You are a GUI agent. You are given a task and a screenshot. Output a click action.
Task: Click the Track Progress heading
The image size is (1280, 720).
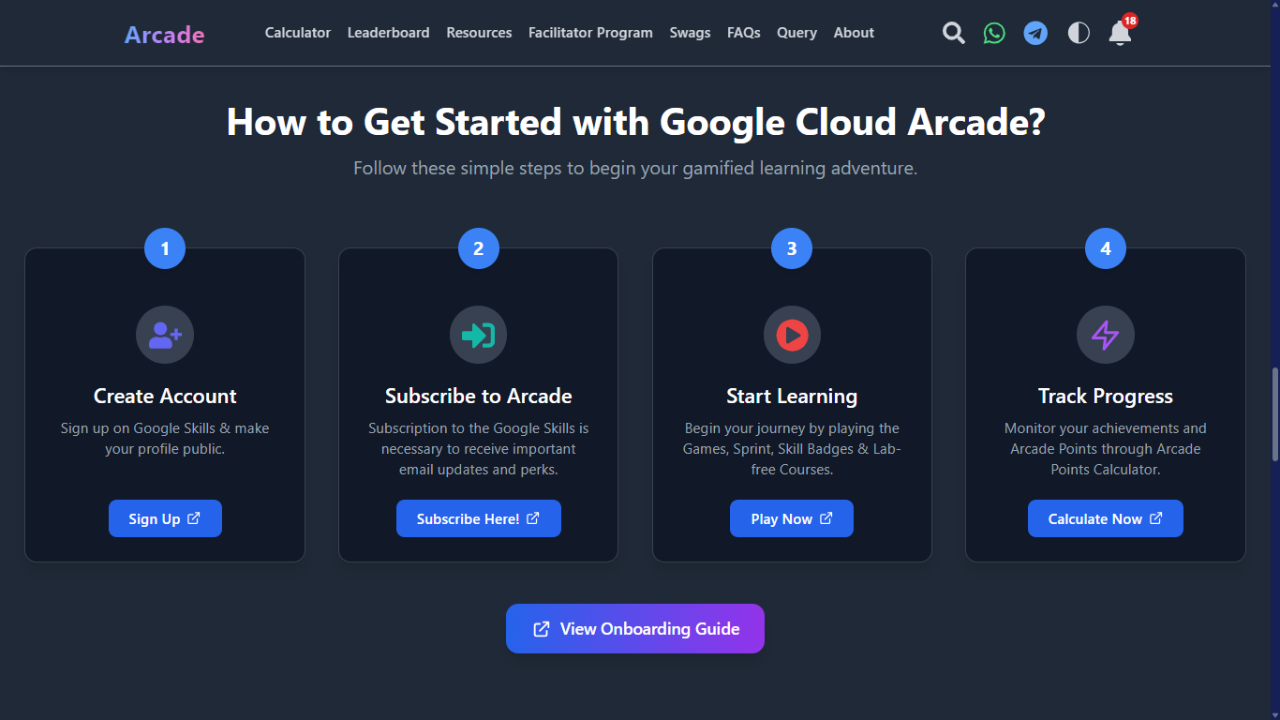1105,396
